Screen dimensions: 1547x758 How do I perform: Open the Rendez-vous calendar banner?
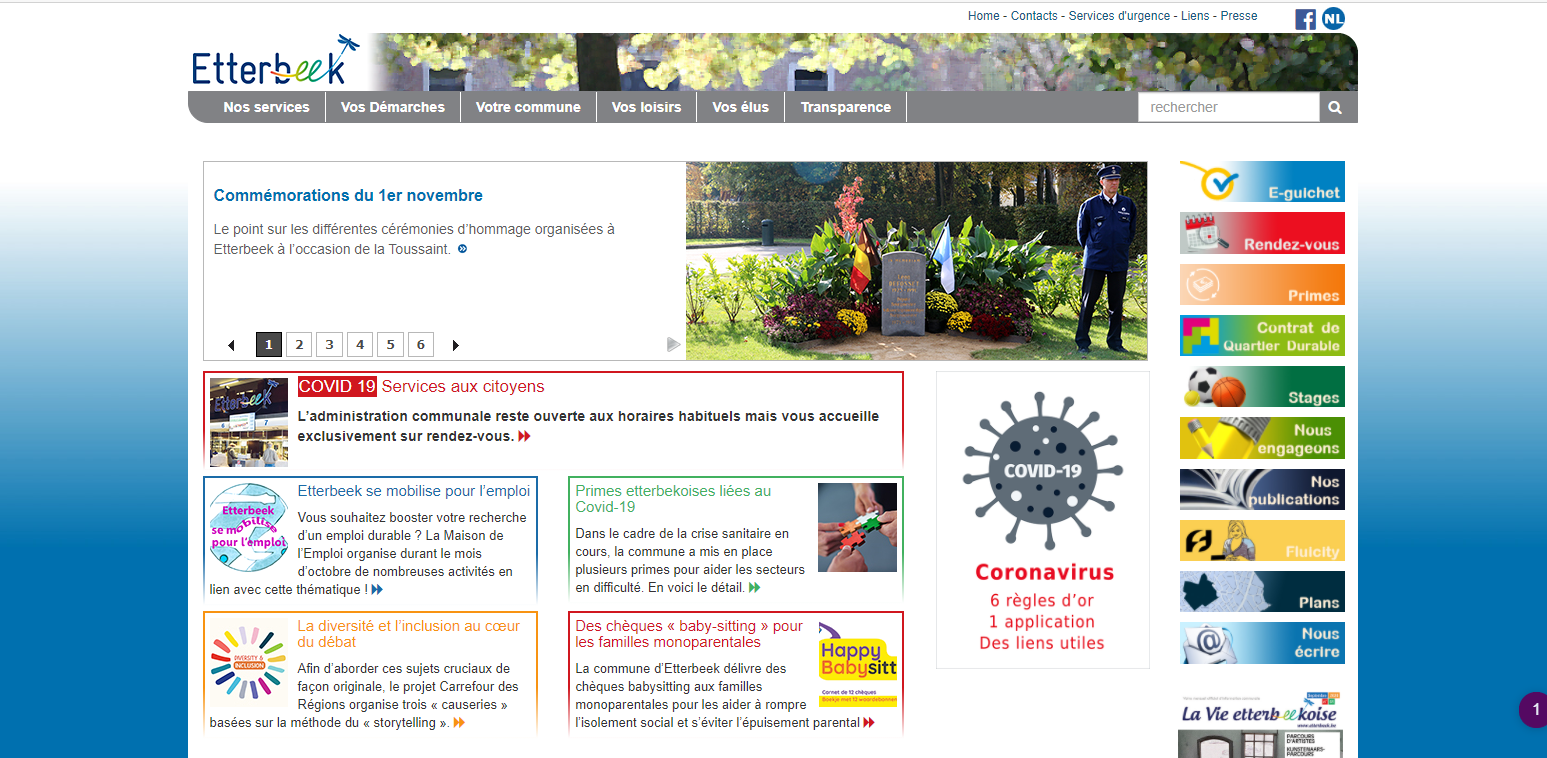click(x=1262, y=233)
